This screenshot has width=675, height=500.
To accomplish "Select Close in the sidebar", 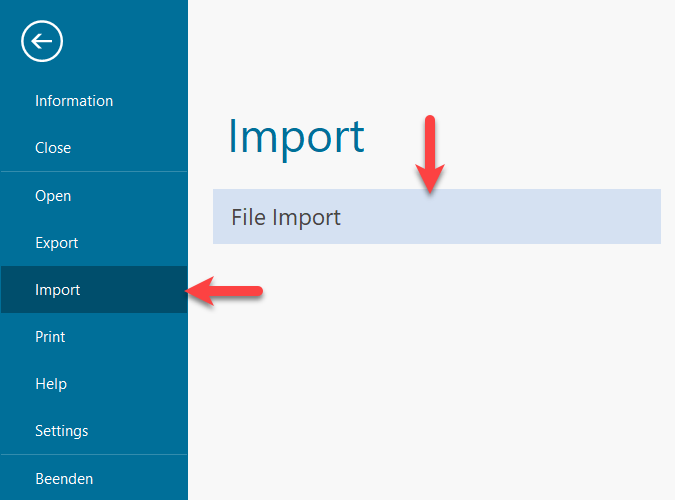I will tap(53, 148).
